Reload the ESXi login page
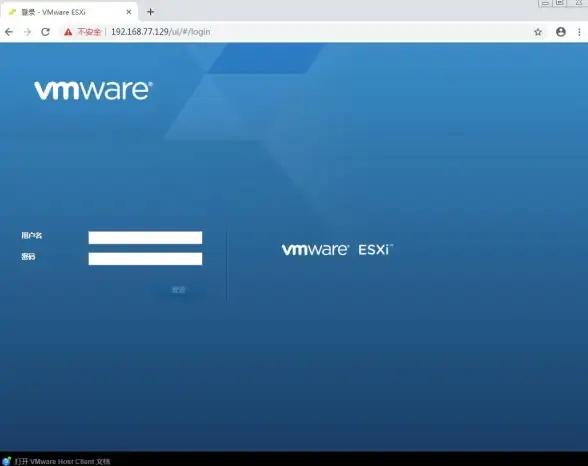The height and width of the screenshot is (466, 588). tap(45, 32)
